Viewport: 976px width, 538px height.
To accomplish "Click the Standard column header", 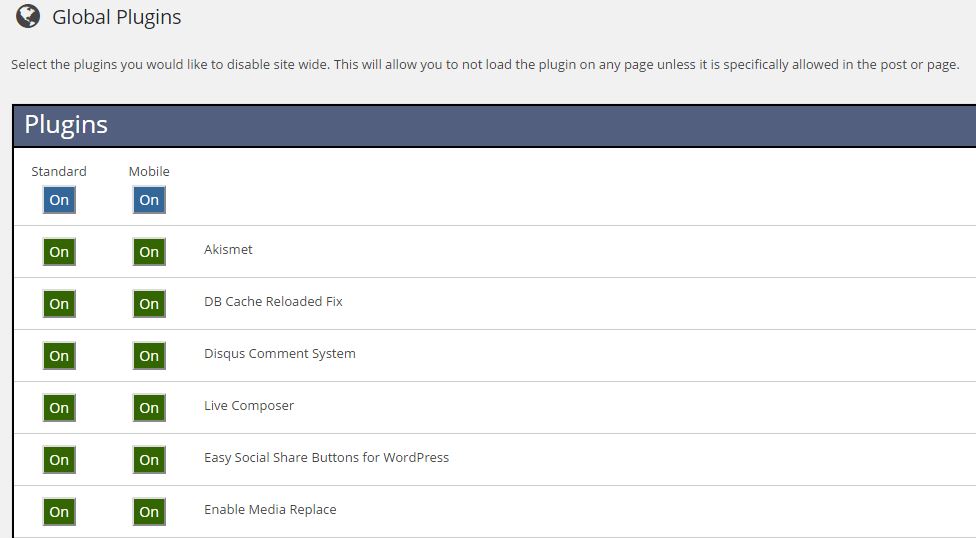I will point(59,171).
